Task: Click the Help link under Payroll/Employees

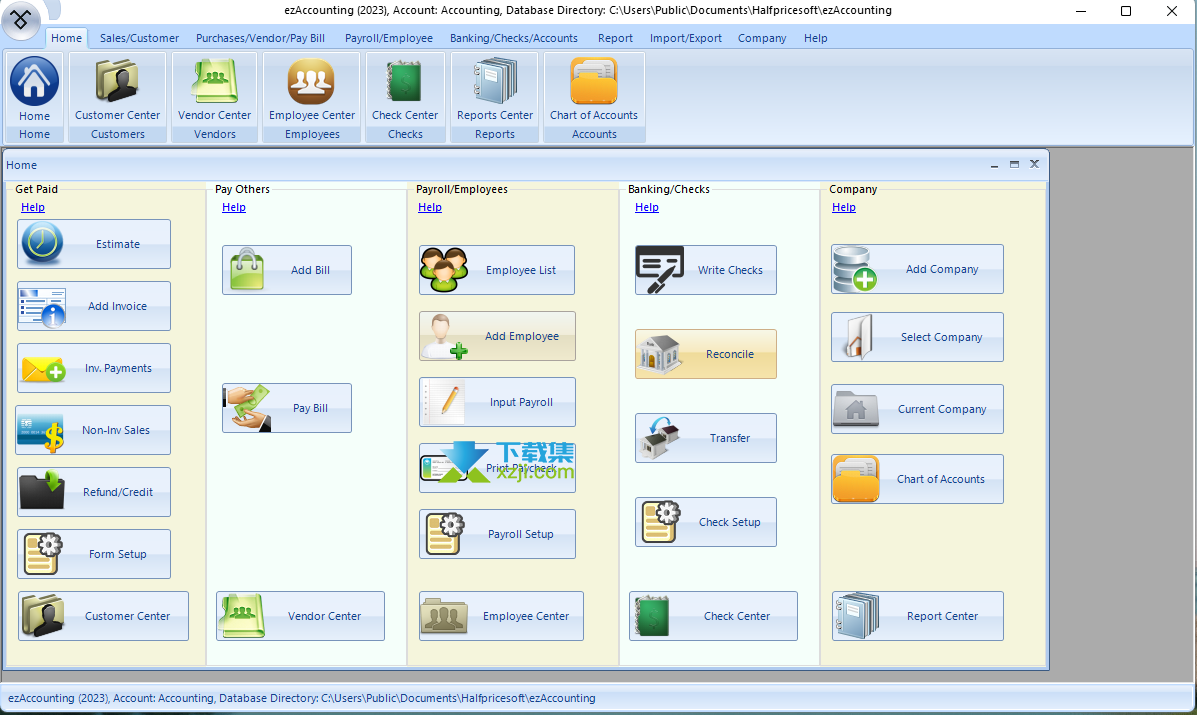Action: [x=430, y=208]
